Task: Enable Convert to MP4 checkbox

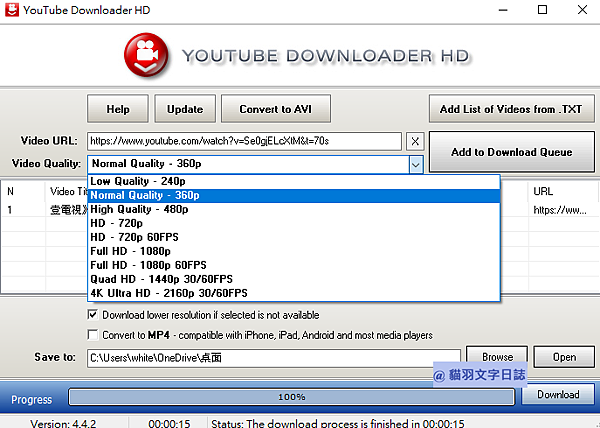Action: coord(93,335)
